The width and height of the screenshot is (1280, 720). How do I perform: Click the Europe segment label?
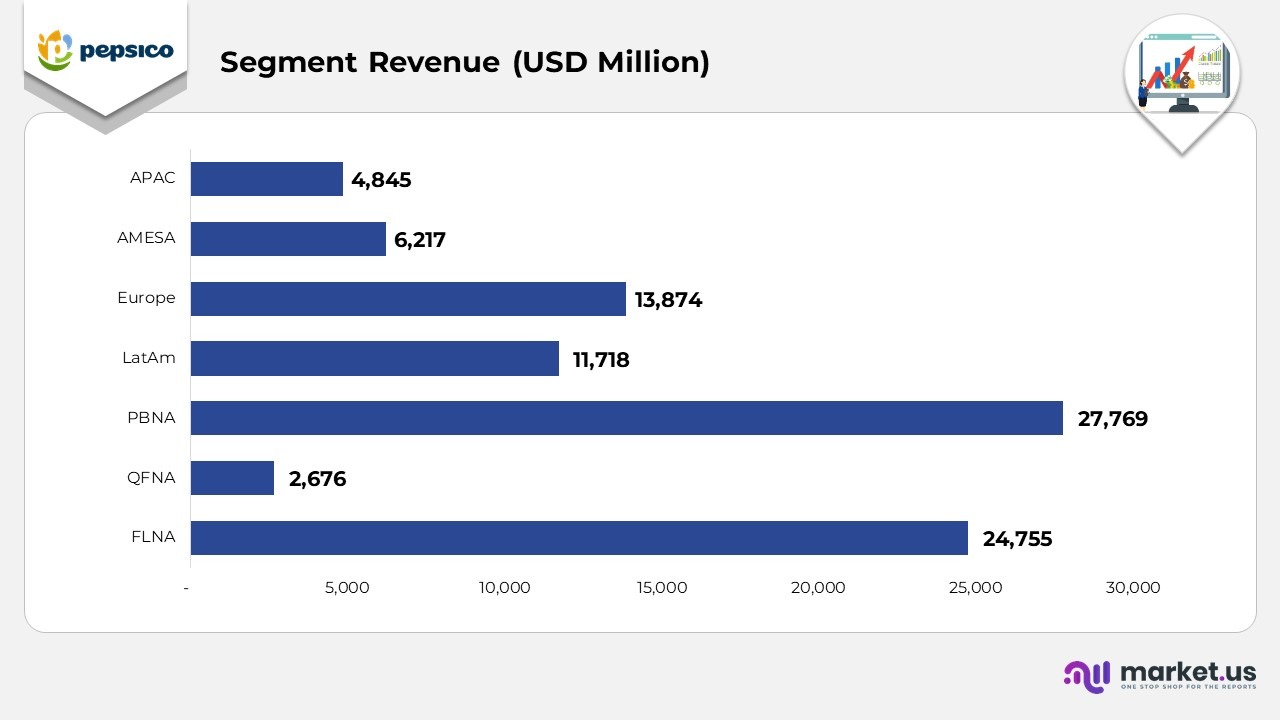tap(148, 297)
